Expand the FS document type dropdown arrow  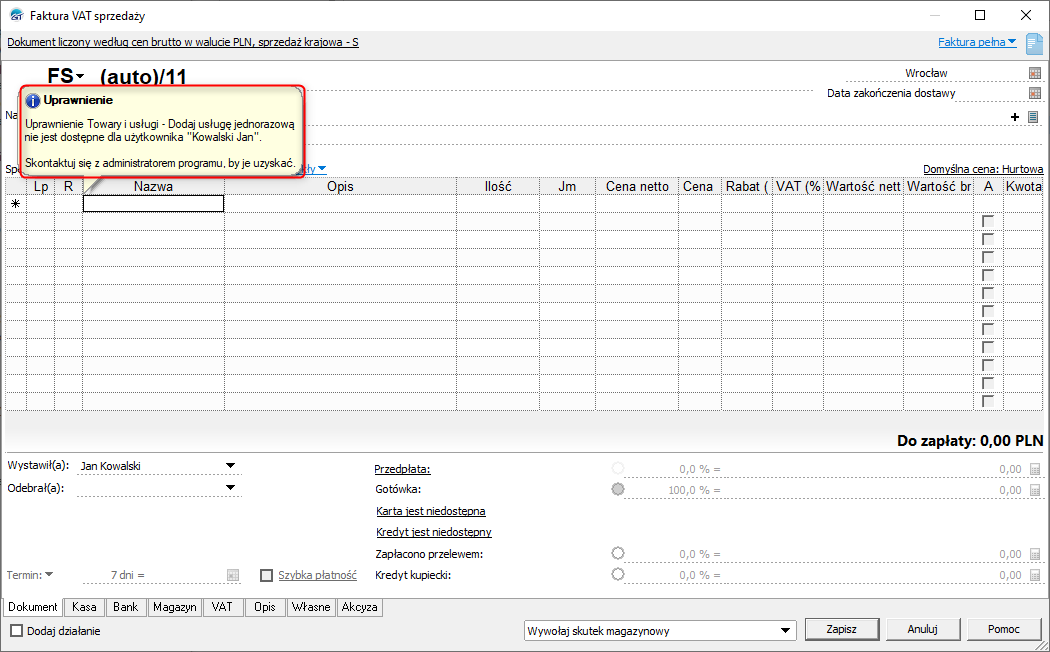tap(80, 76)
